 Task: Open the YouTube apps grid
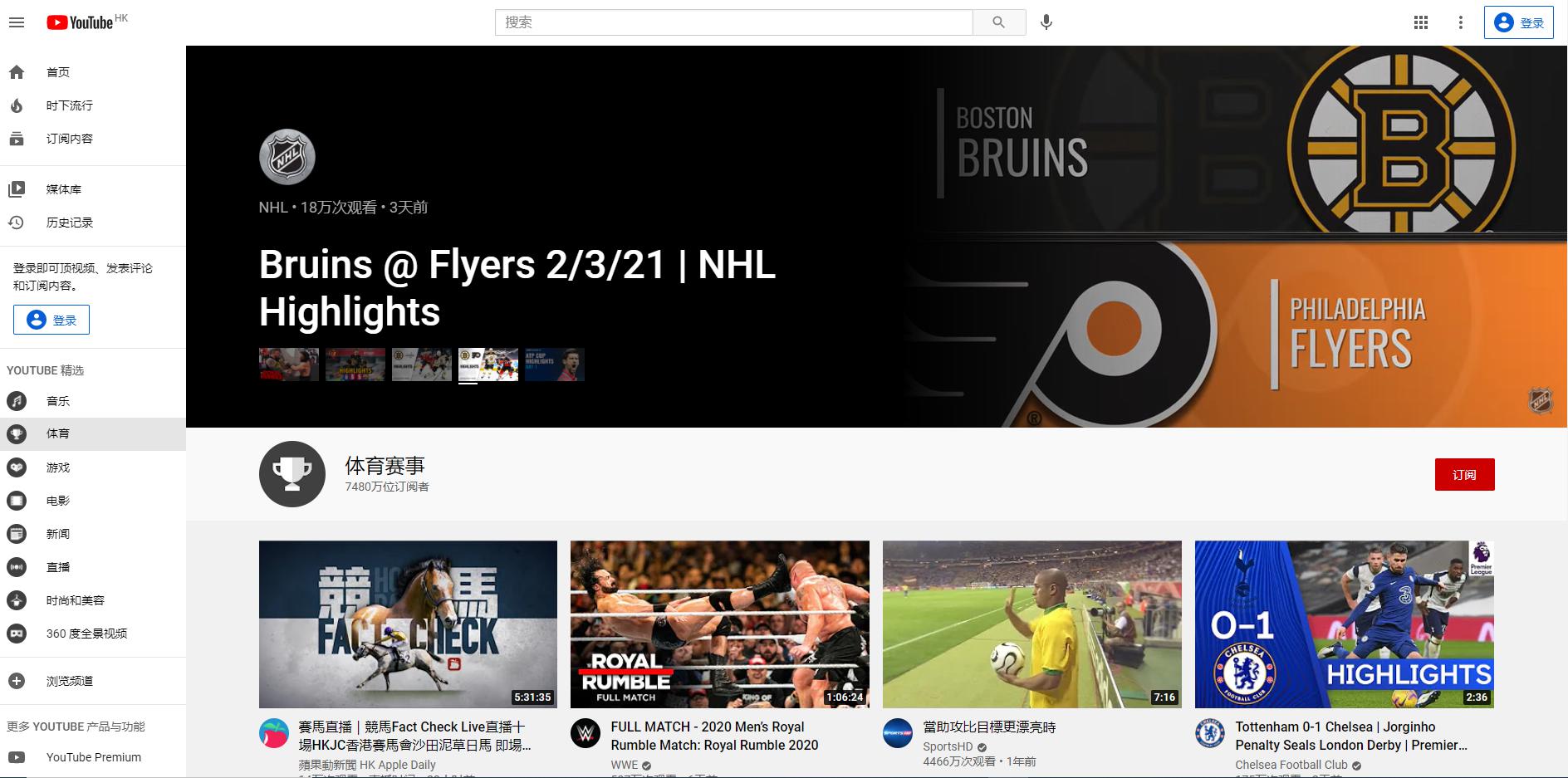point(1421,22)
